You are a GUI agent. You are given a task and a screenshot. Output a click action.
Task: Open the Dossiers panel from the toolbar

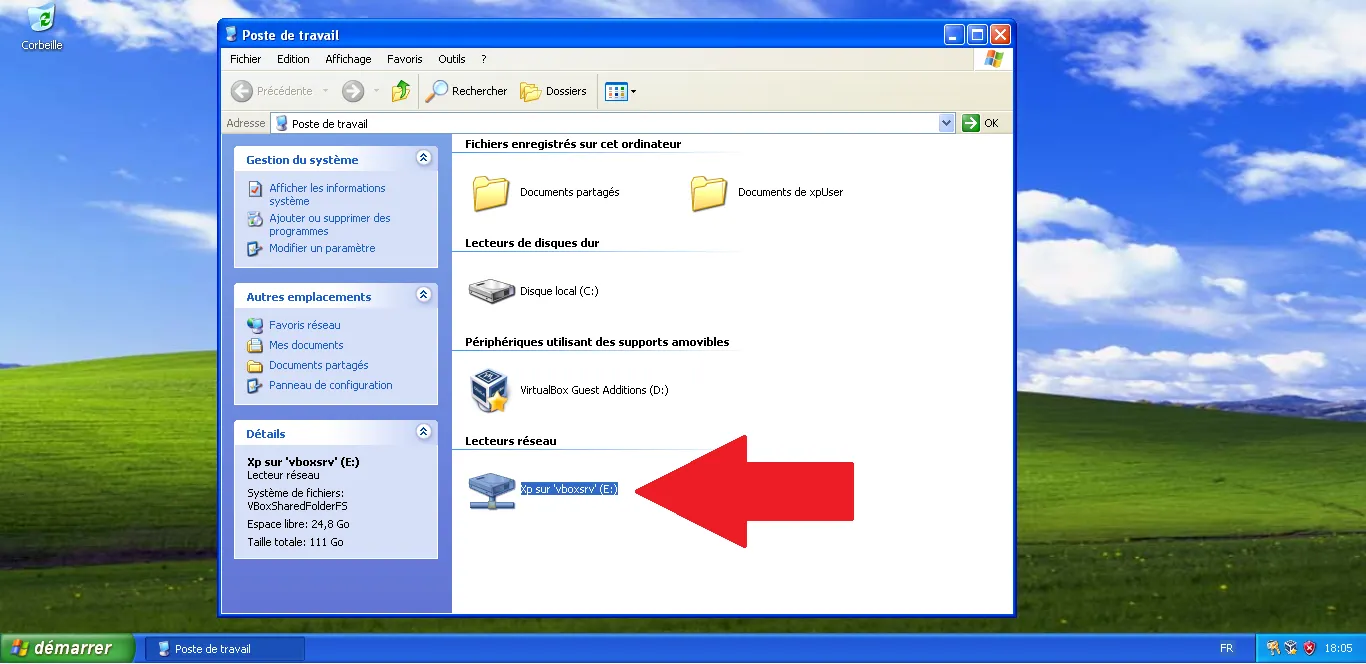pyautogui.click(x=553, y=91)
